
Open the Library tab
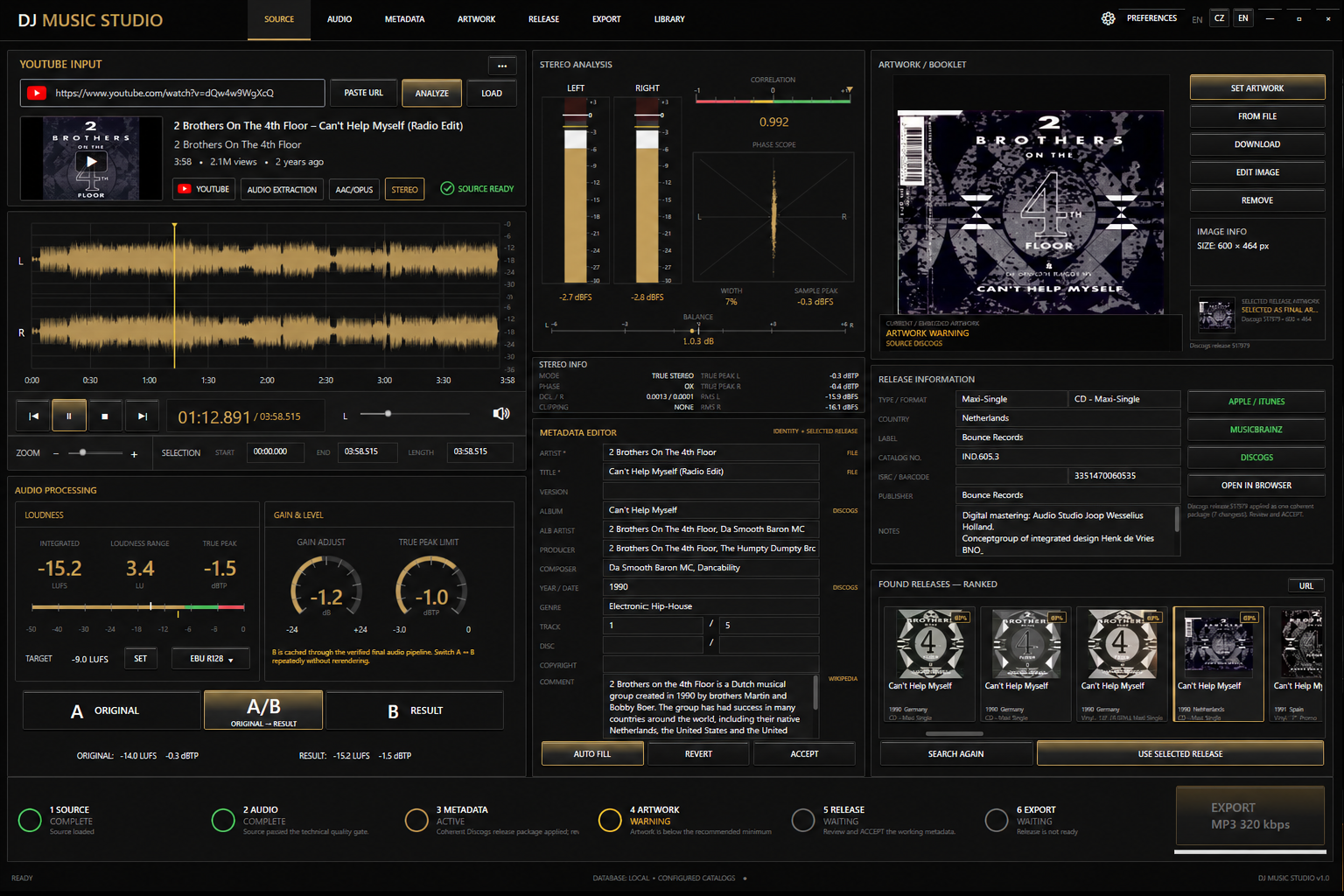point(669,19)
